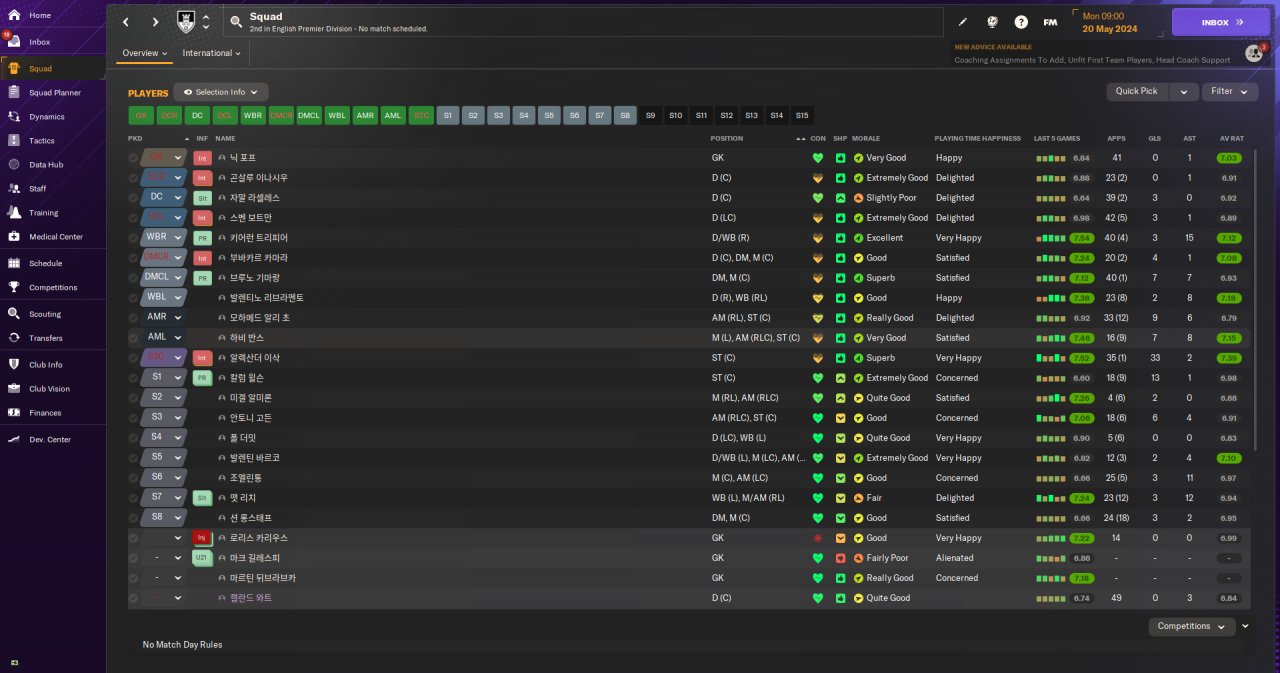
Task: Click the club crest badge
Action: [x=186, y=21]
